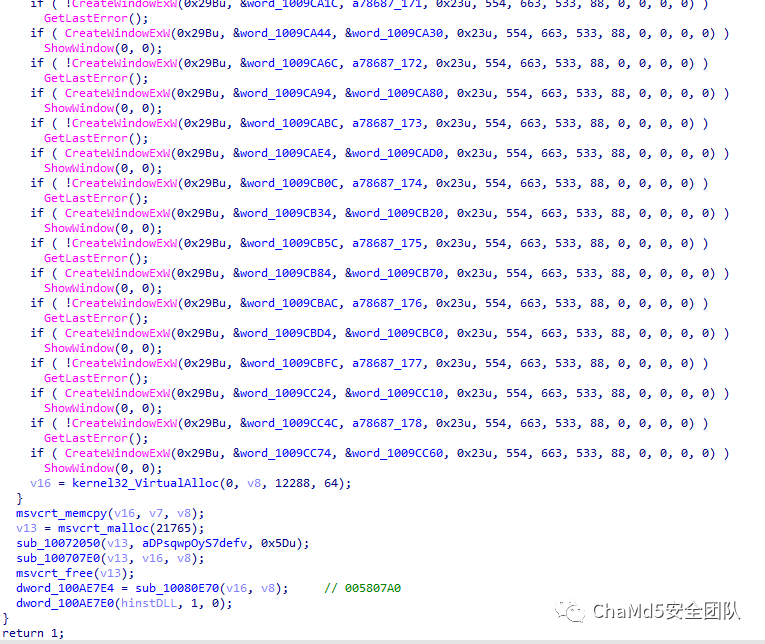Click the &word_1009CA30 argument
The height and width of the screenshot is (644, 765).
[394, 33]
